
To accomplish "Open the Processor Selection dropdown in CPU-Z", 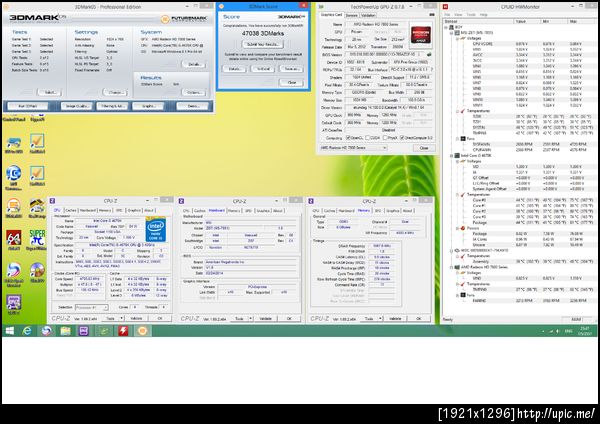I will point(91,307).
